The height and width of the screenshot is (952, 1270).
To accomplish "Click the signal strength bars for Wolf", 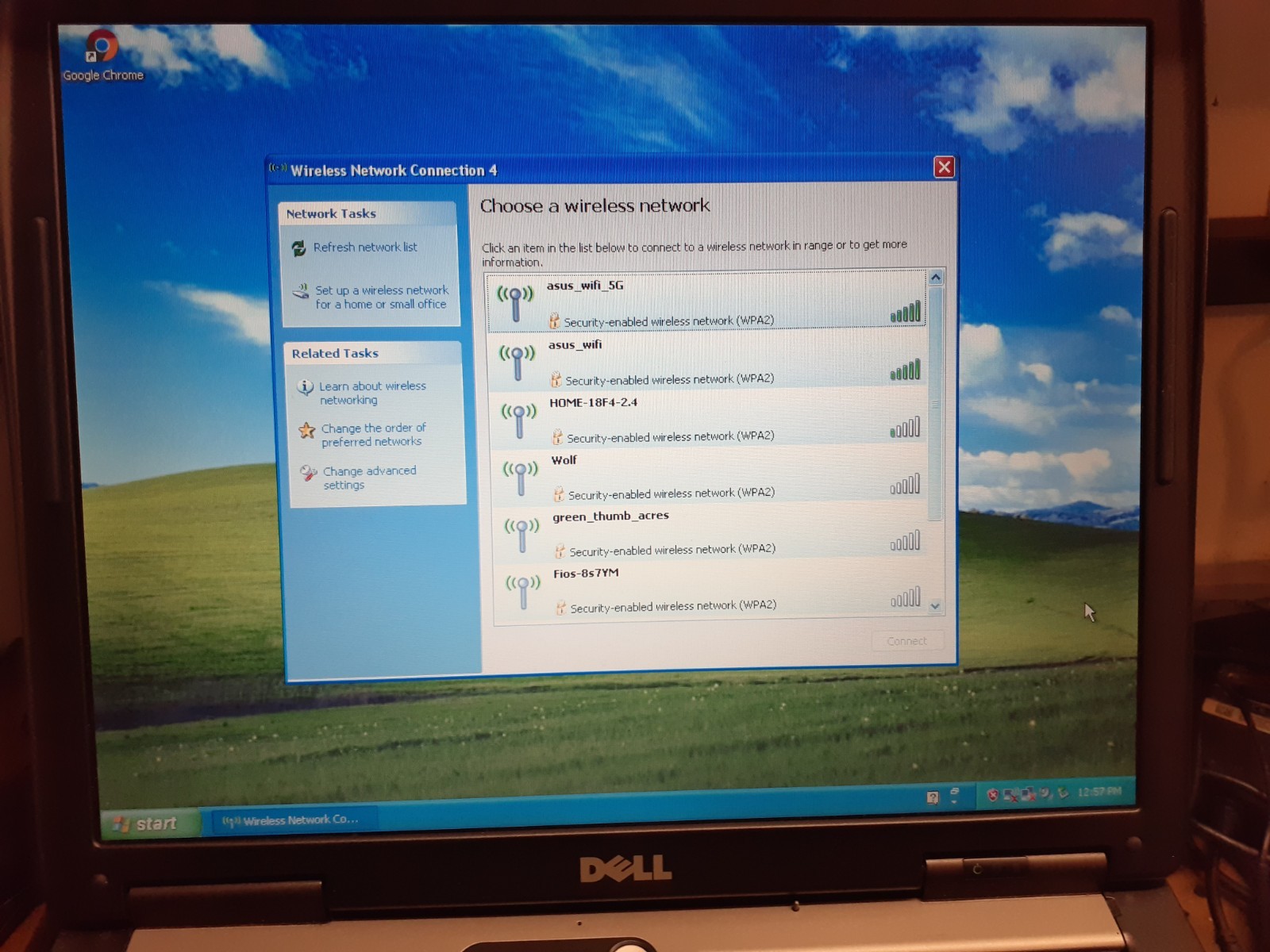I will coord(906,485).
